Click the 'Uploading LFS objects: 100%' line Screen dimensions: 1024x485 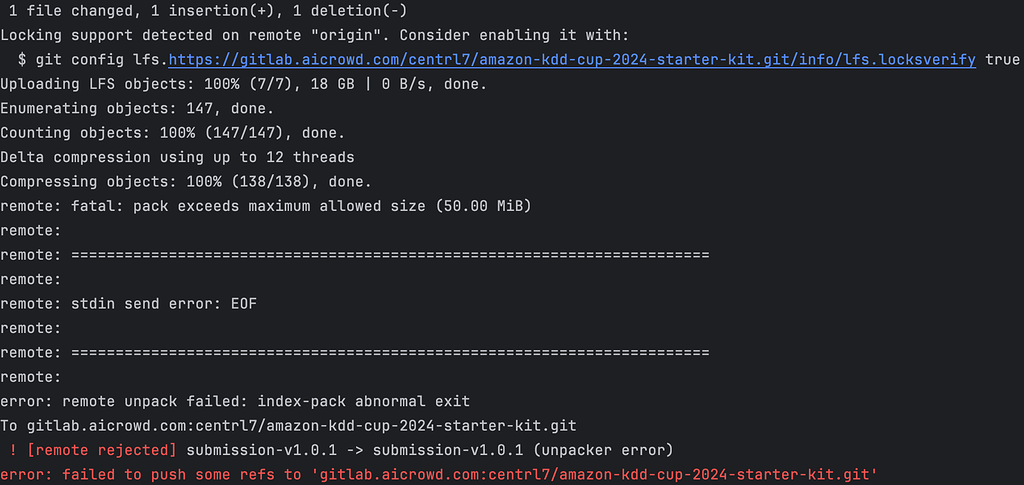coord(244,84)
